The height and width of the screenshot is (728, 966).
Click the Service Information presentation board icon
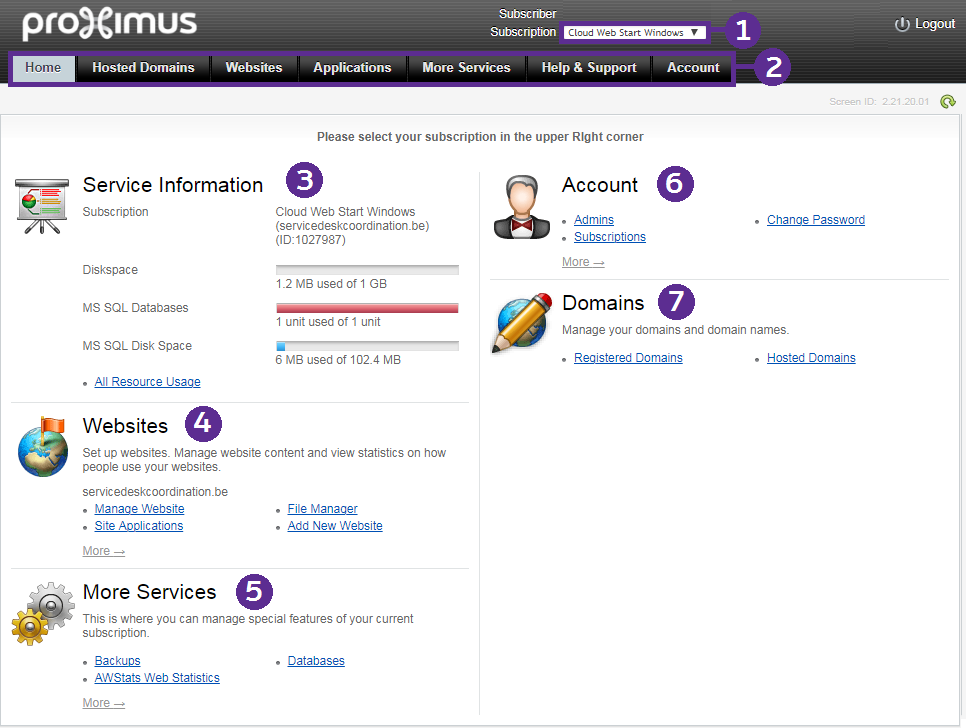[x=42, y=206]
